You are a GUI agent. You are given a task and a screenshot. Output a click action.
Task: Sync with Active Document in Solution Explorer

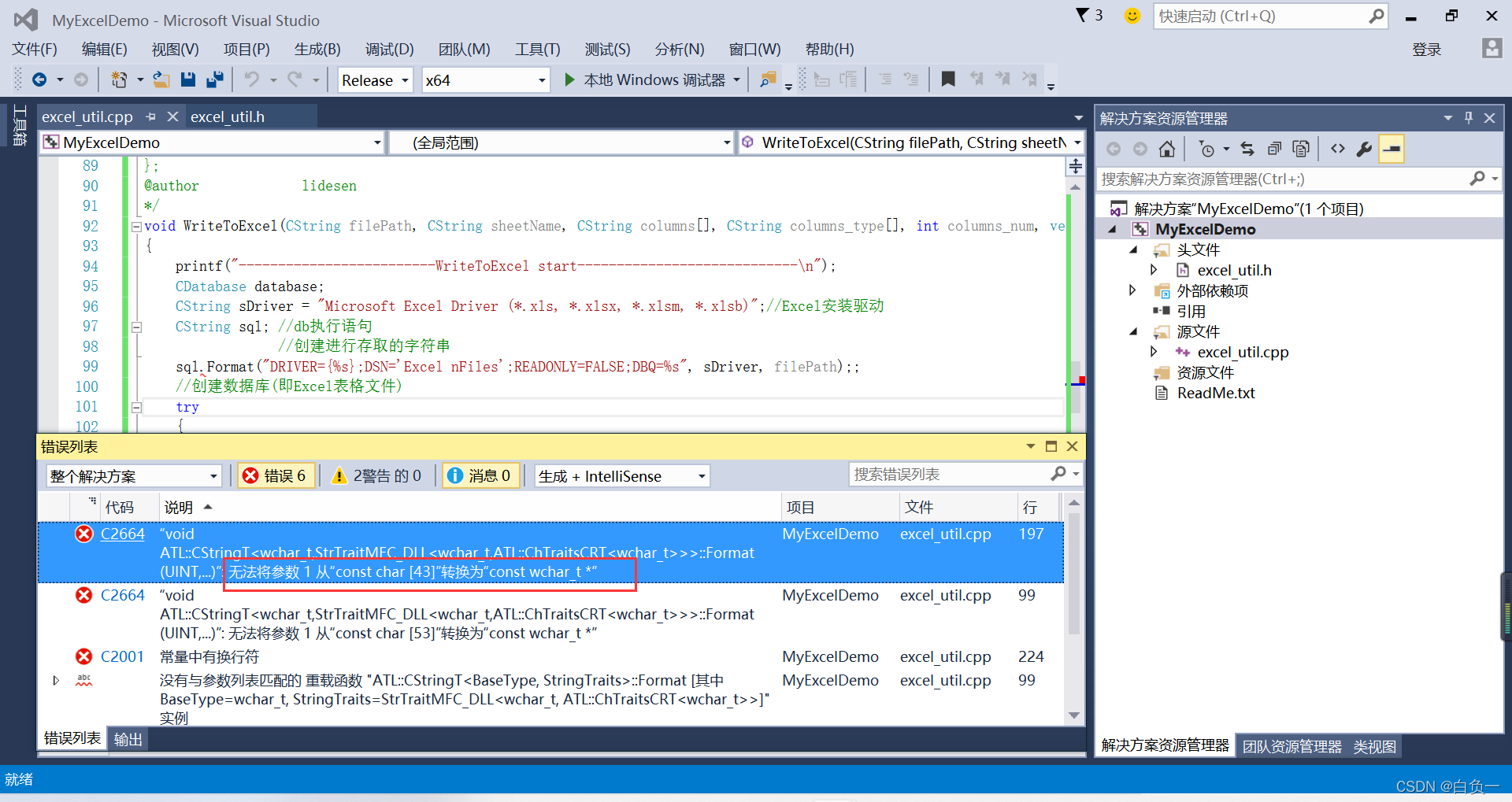(x=1247, y=149)
